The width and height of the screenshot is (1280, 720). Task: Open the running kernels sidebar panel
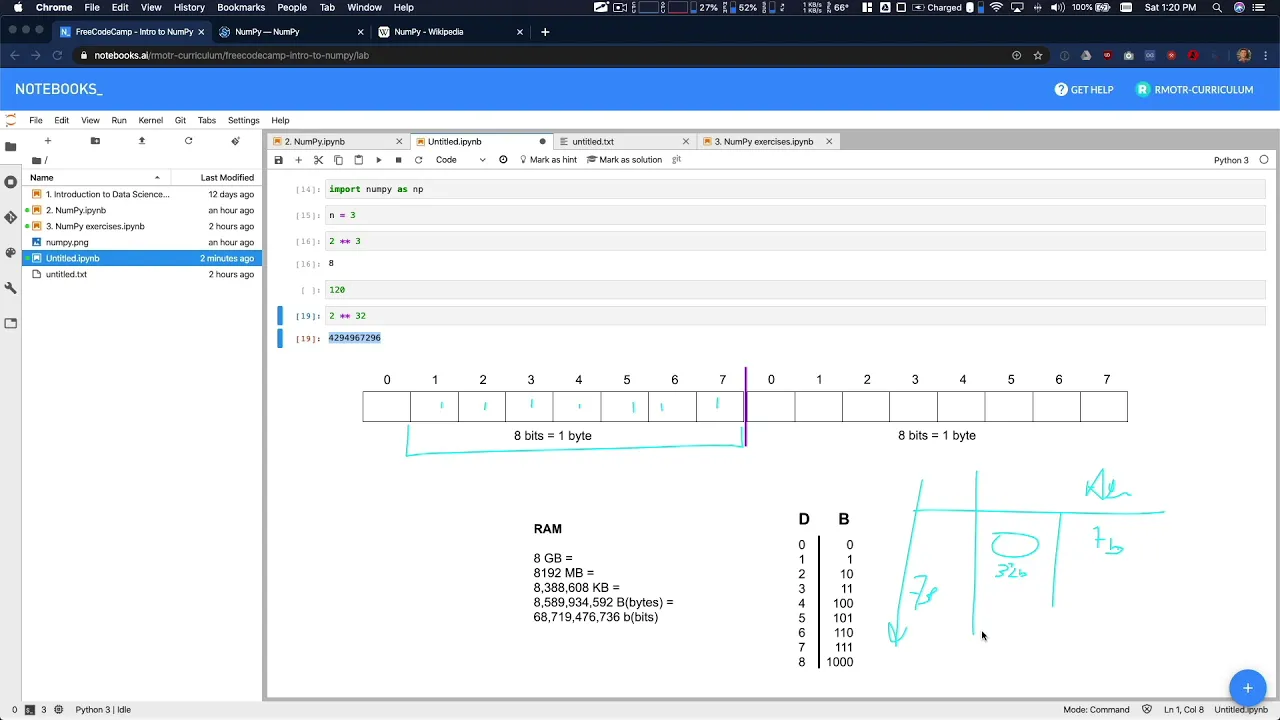(x=10, y=182)
